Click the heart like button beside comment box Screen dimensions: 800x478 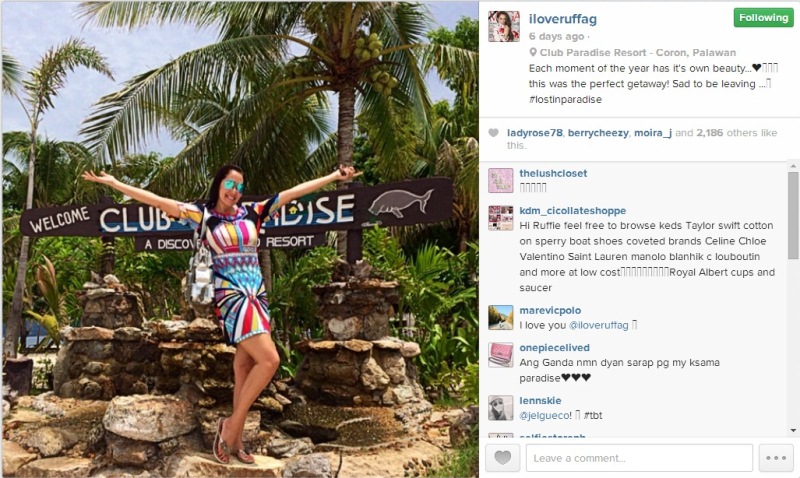point(503,458)
